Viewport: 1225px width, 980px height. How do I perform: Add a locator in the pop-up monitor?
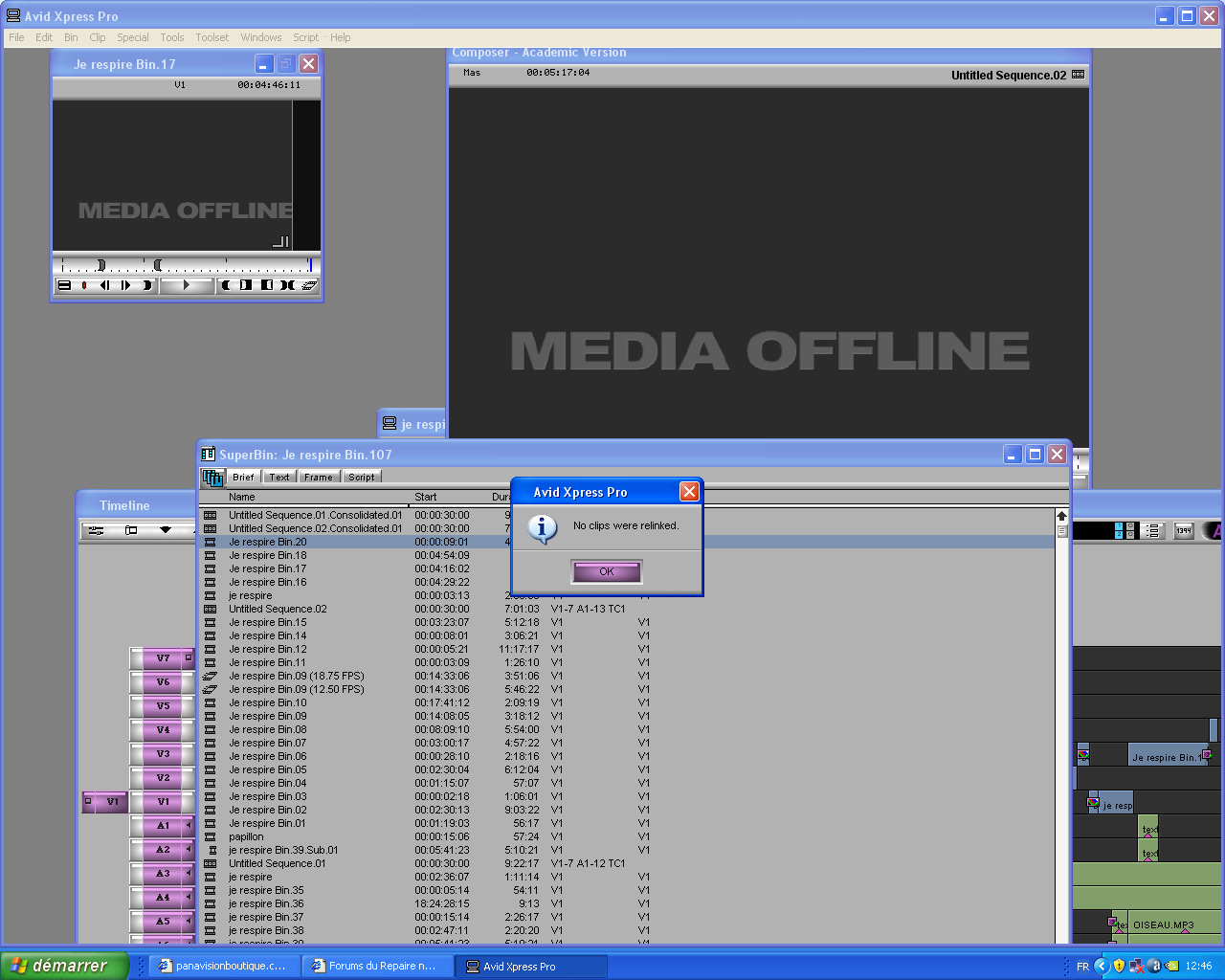83,285
